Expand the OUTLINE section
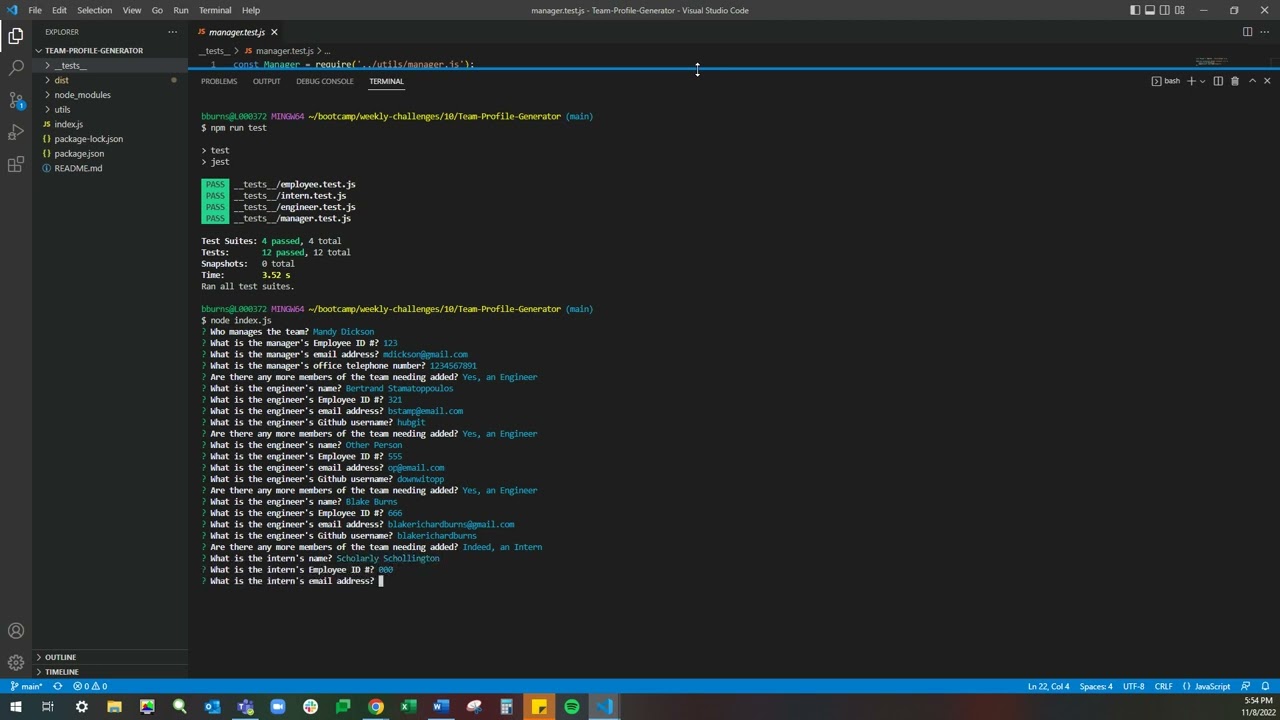 [110, 657]
